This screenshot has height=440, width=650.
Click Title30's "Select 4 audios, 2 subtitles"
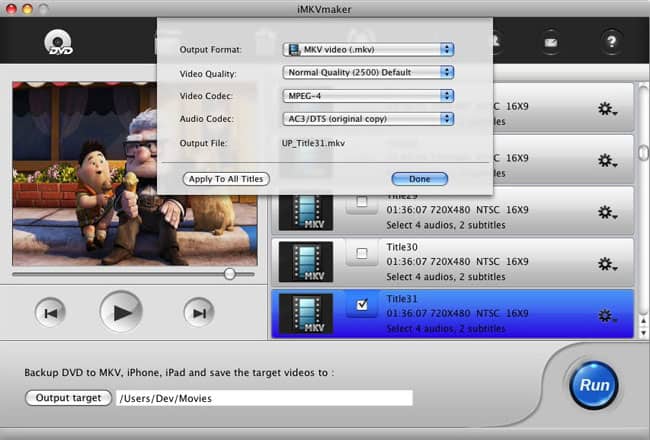(x=446, y=277)
